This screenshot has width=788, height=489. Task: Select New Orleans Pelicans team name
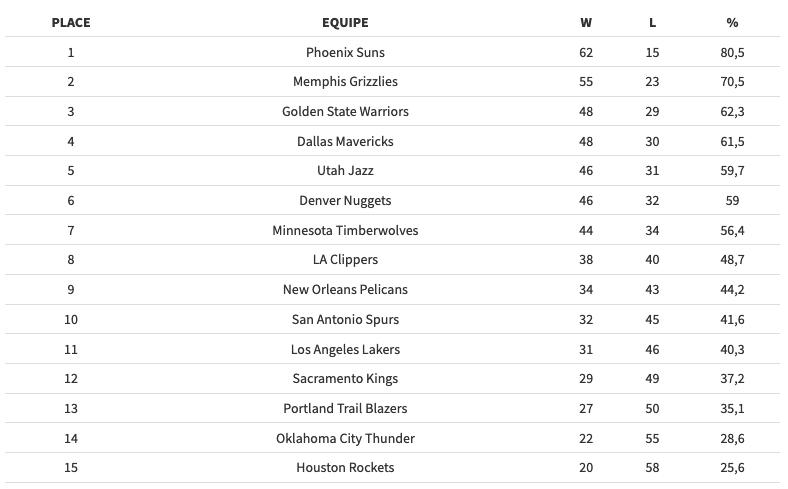(345, 290)
